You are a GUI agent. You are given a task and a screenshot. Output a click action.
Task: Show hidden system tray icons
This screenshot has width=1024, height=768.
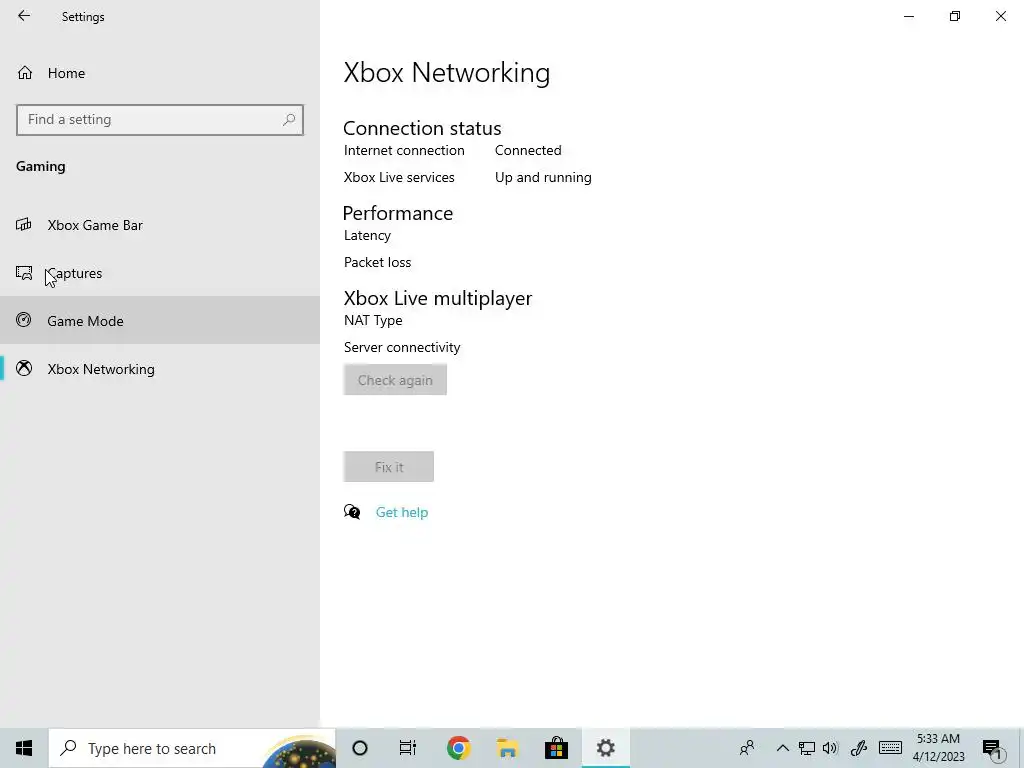coord(782,748)
